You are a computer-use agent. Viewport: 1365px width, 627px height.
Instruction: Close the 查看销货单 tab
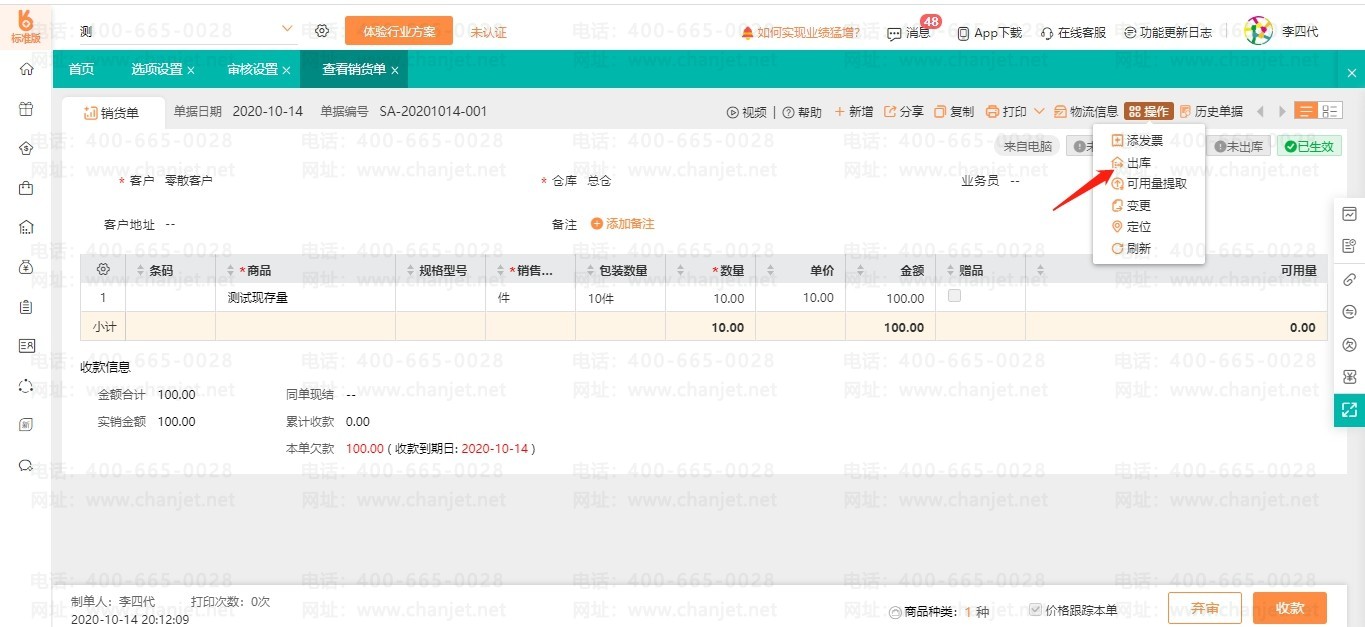click(x=395, y=70)
